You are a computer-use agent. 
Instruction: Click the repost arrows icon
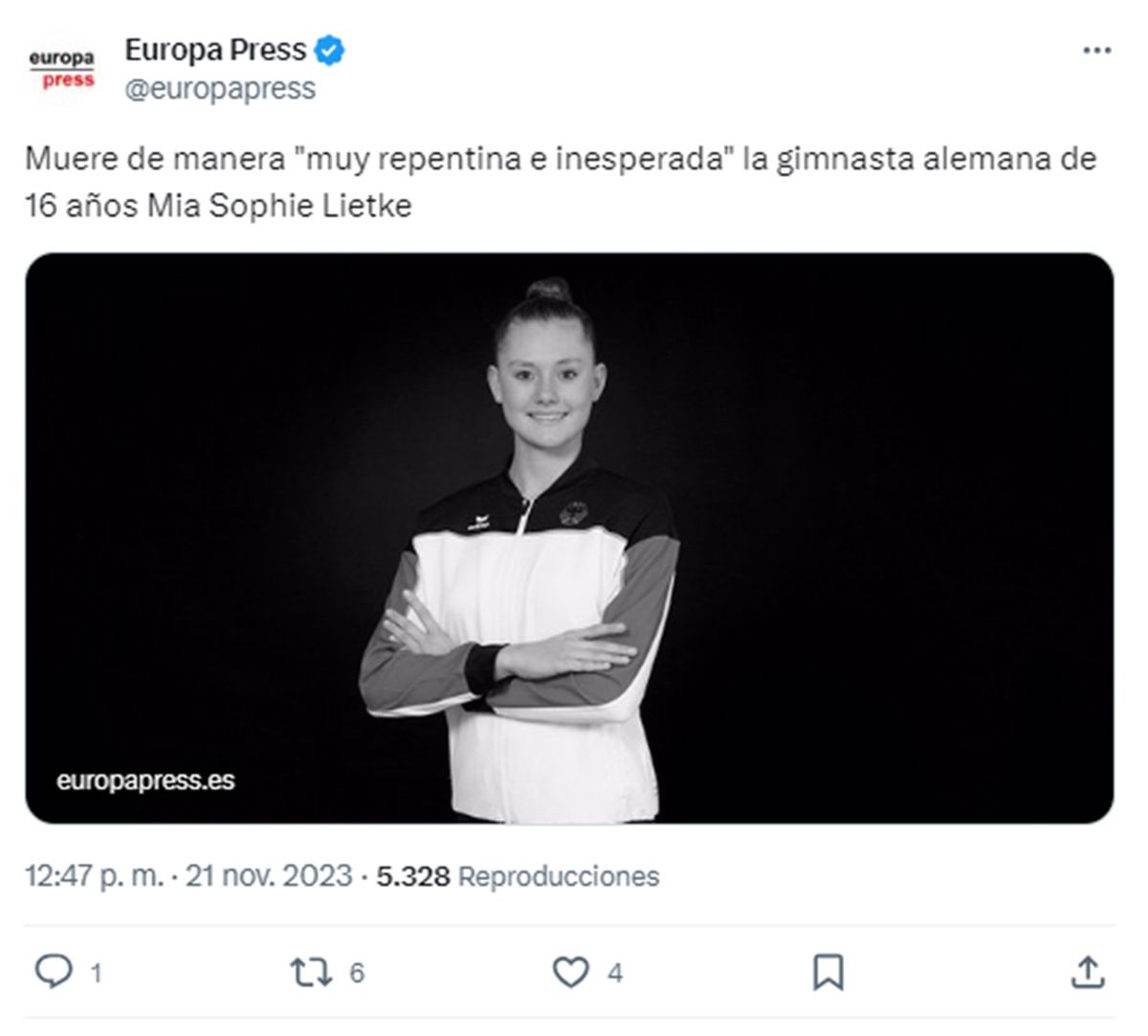click(x=311, y=973)
